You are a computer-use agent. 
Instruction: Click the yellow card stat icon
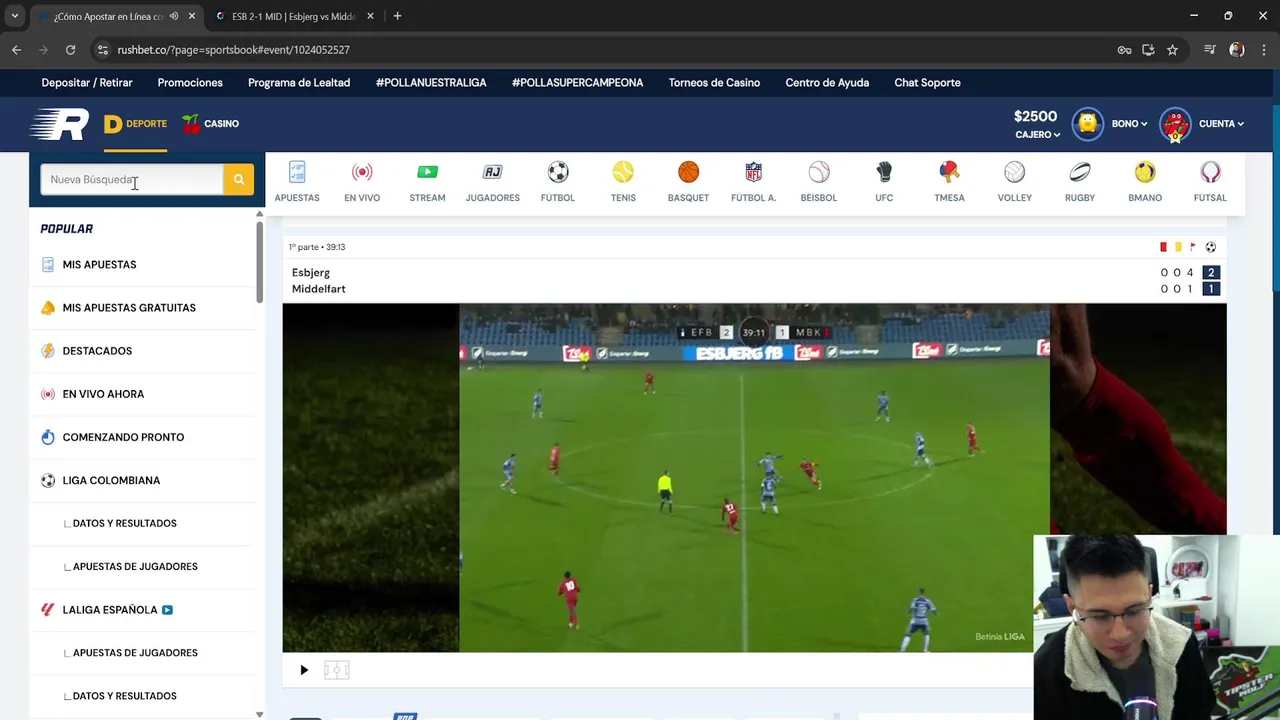pyautogui.click(x=1178, y=247)
